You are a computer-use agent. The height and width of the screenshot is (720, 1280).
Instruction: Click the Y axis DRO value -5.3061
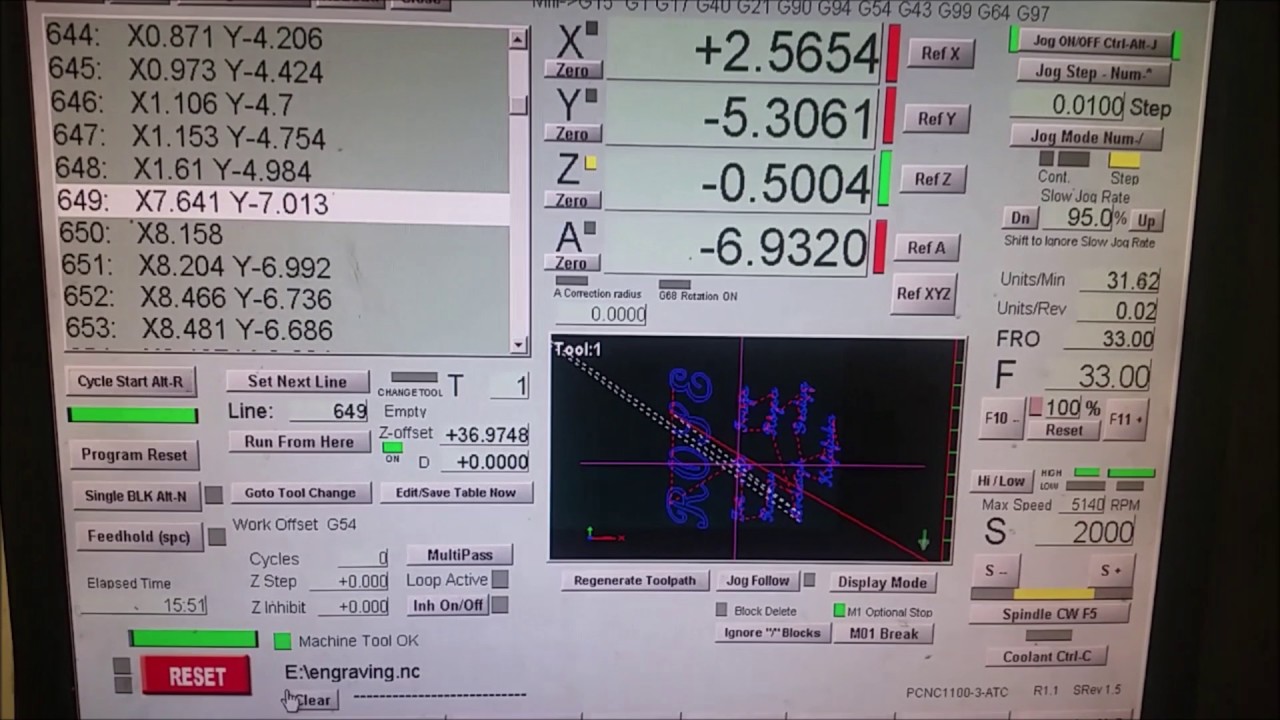[742, 117]
